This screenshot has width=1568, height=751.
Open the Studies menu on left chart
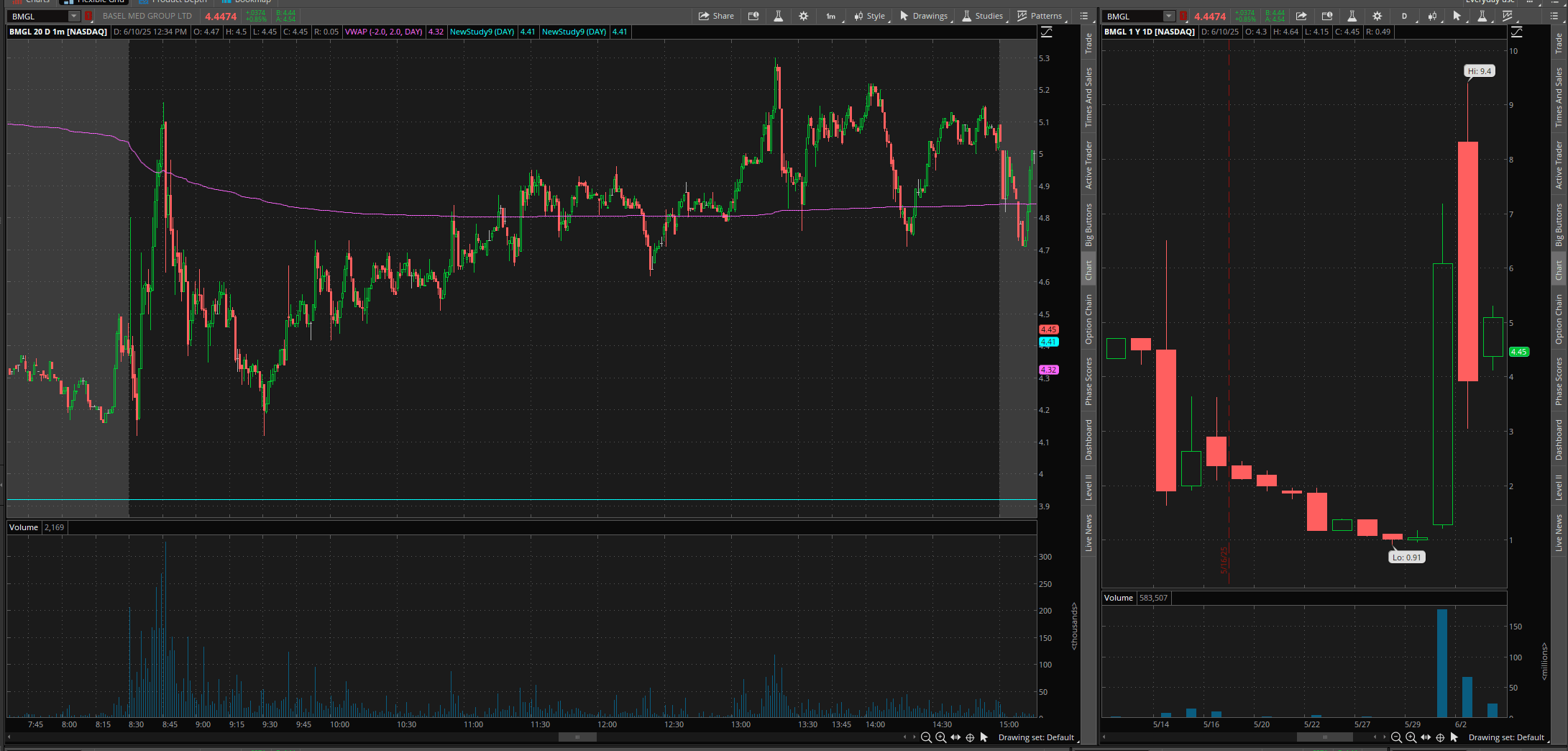click(983, 16)
